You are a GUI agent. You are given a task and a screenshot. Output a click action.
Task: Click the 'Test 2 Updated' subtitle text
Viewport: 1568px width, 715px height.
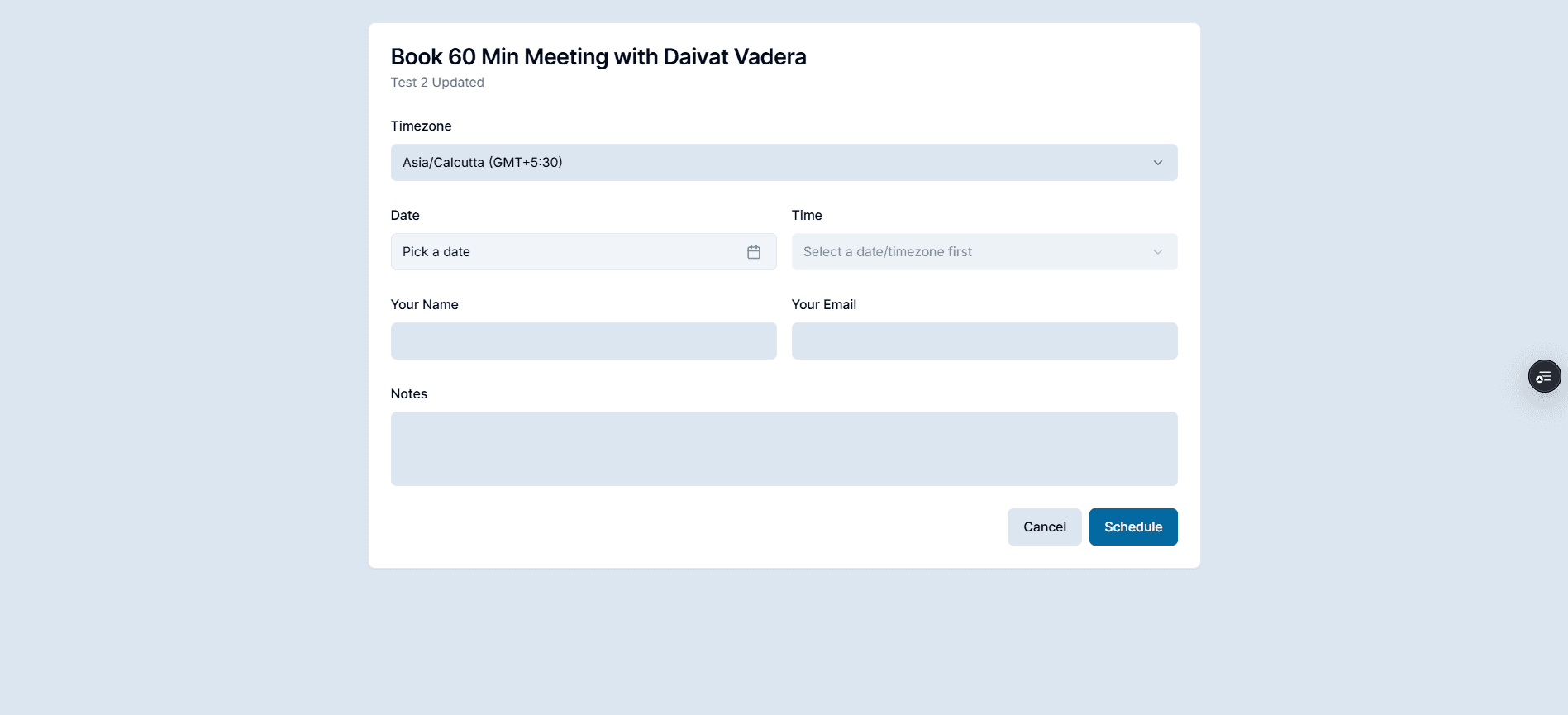437,83
